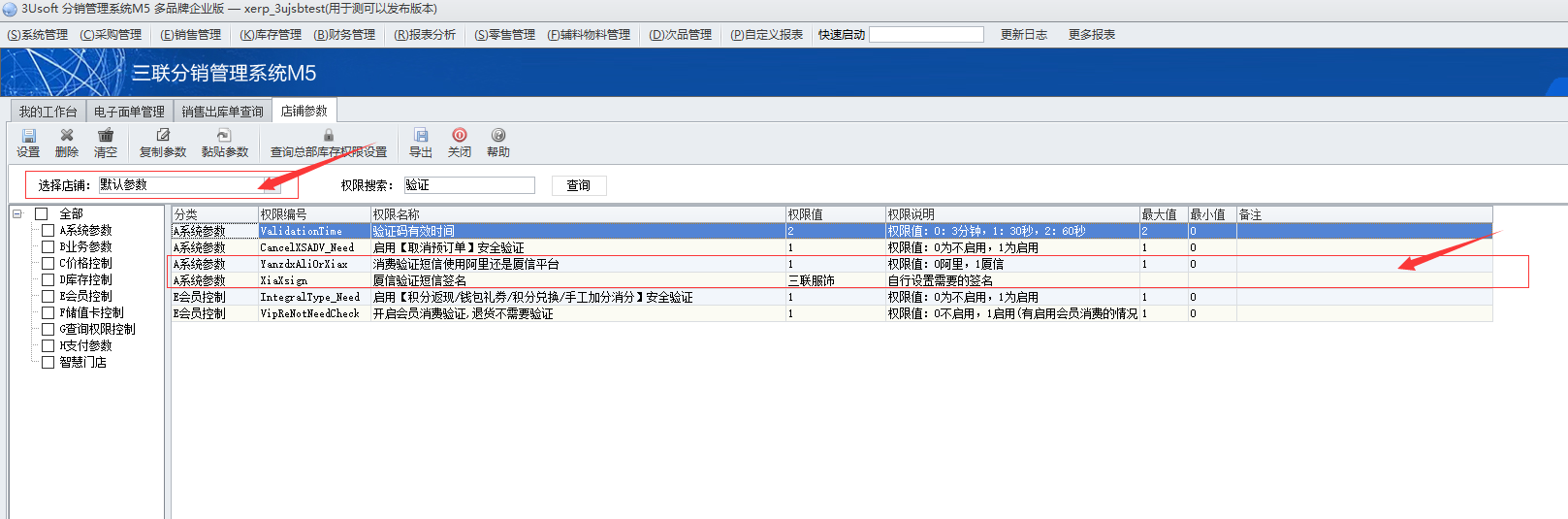Image resolution: width=1568 pixels, height=519 pixels.
Task: Select the VipReNotNeedCheck cell
Action: (314, 313)
